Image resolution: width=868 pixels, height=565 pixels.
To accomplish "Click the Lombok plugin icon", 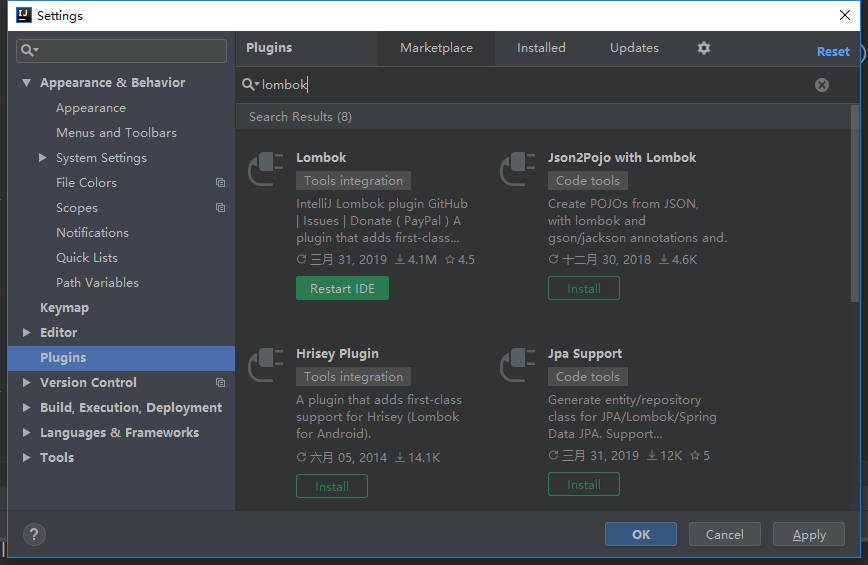I will 266,169.
